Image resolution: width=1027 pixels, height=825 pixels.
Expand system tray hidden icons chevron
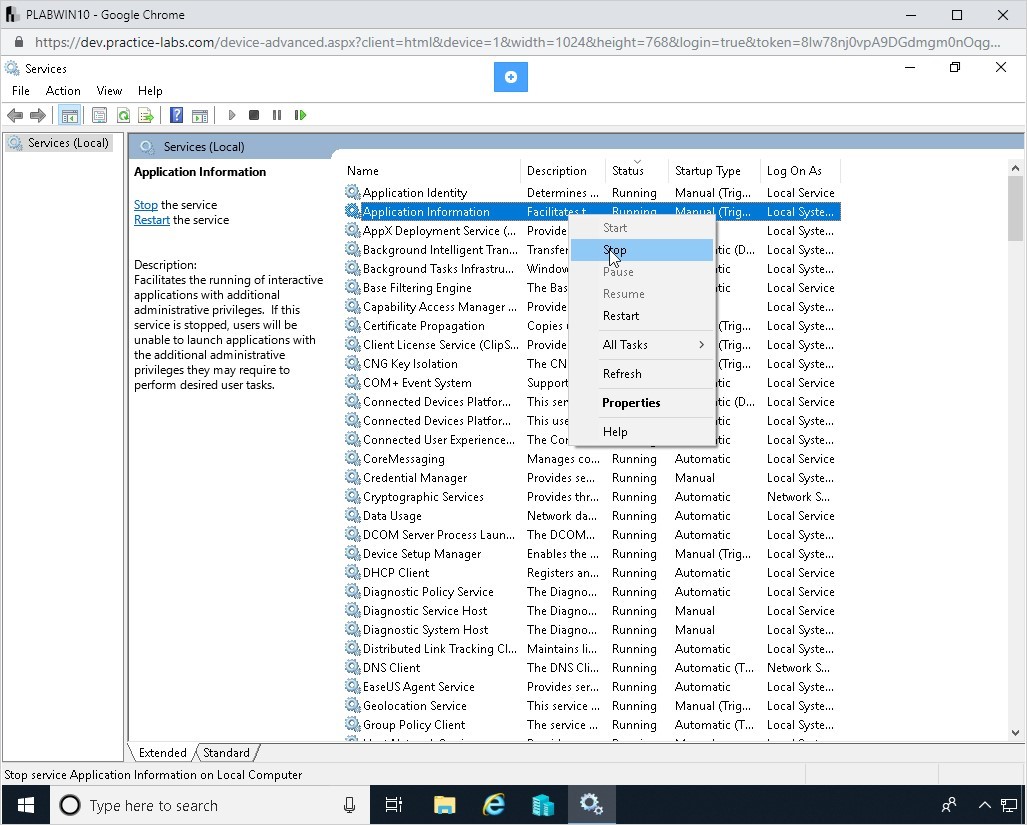984,805
